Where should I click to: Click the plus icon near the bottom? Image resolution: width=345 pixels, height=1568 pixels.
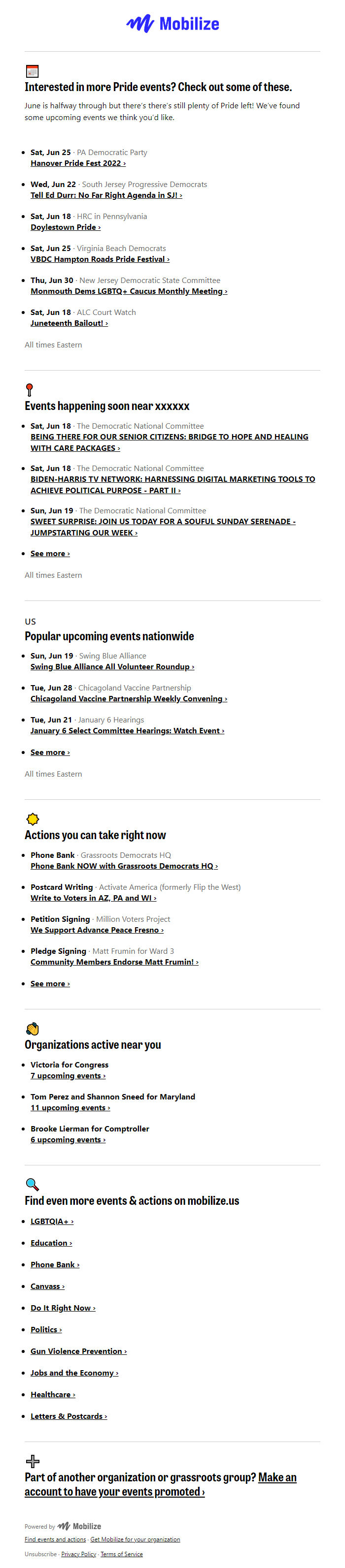click(33, 1461)
